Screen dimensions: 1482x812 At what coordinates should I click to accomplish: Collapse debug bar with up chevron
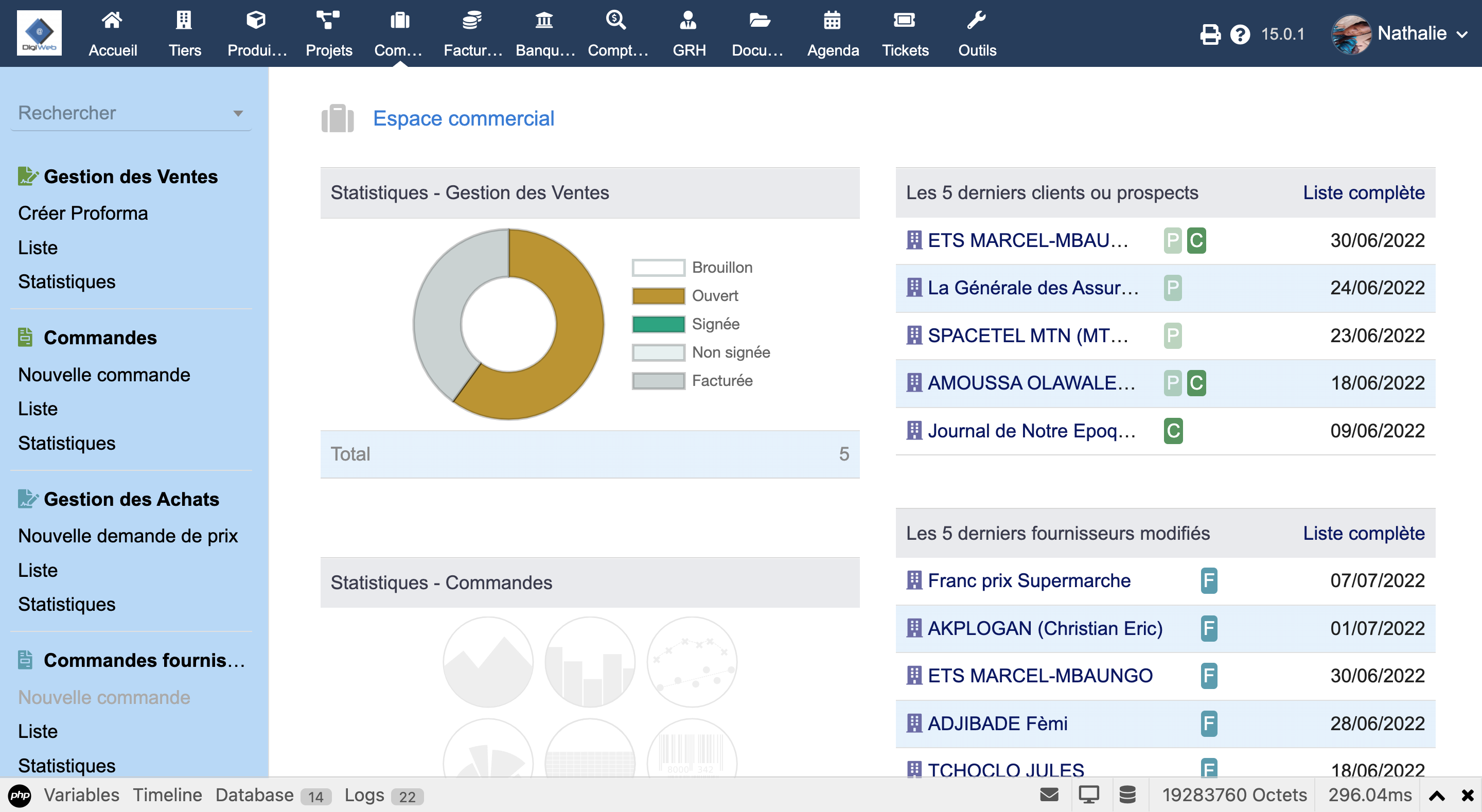coord(1437,796)
